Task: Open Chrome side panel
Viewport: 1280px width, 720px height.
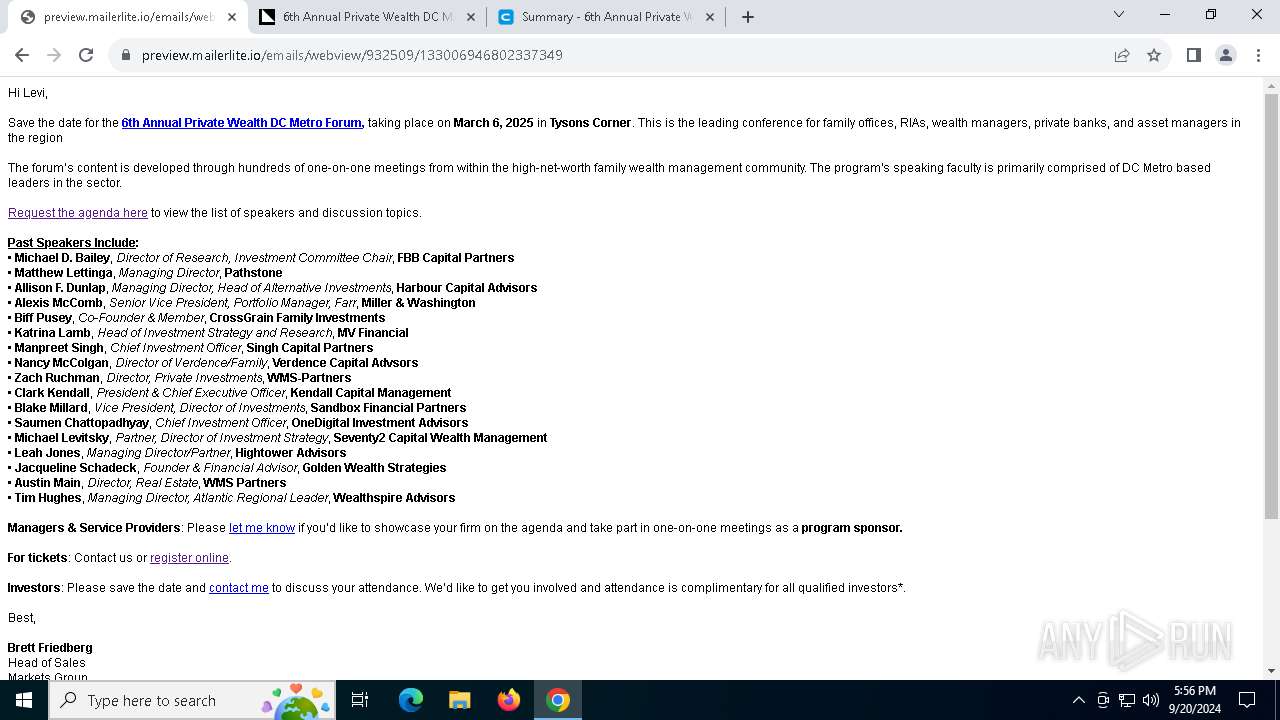Action: [1193, 55]
